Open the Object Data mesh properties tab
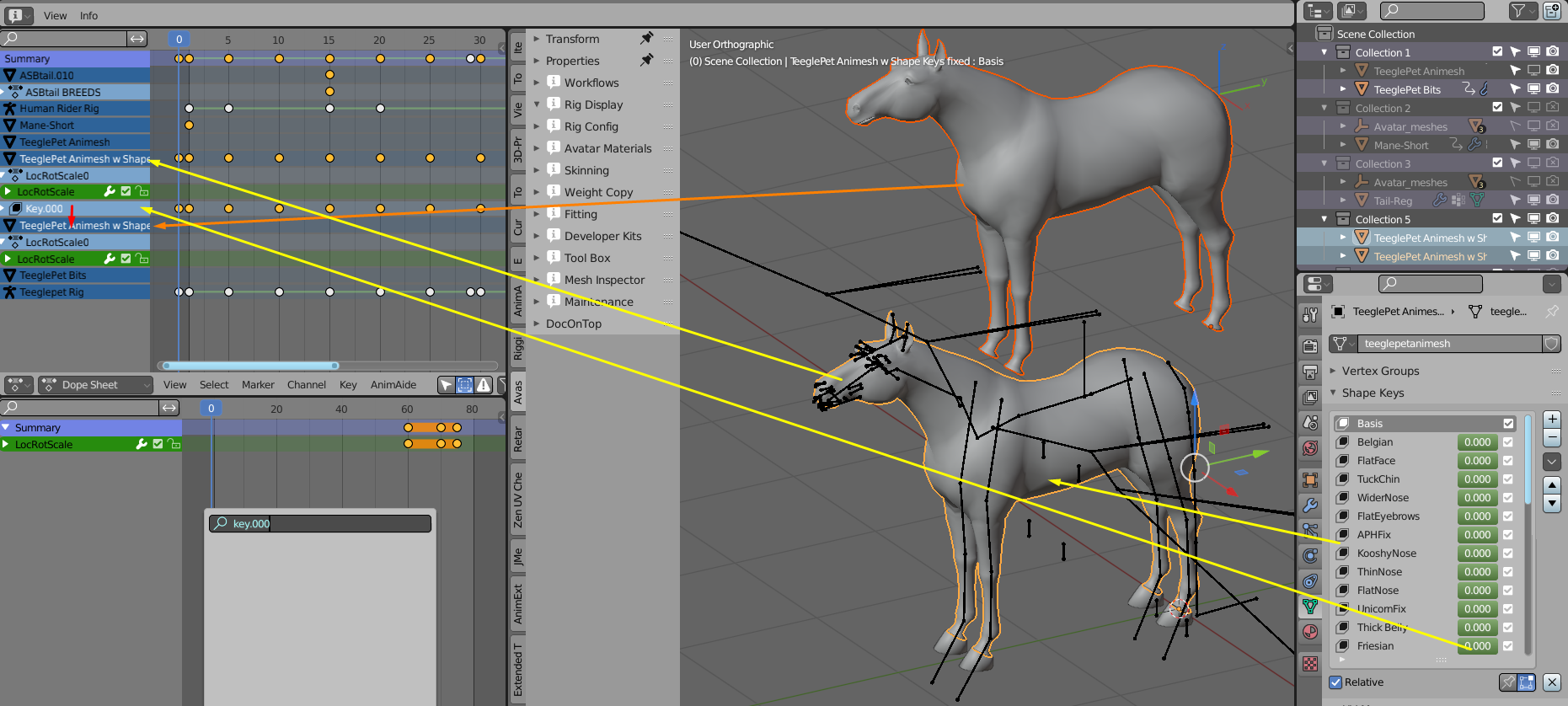 click(x=1310, y=606)
